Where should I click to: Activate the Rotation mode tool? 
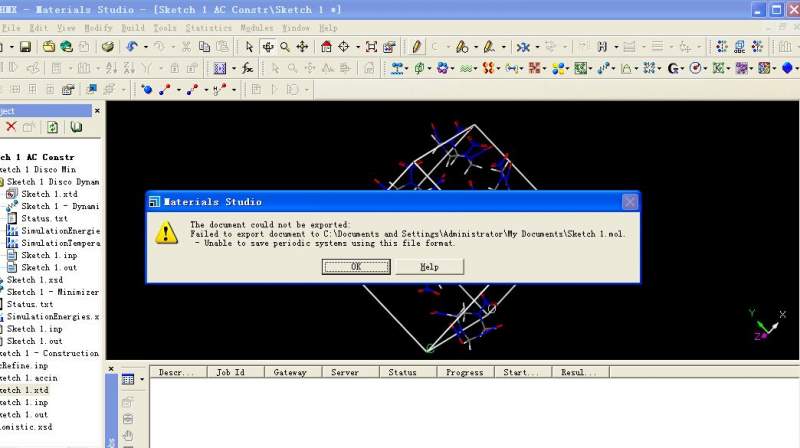(x=267, y=47)
